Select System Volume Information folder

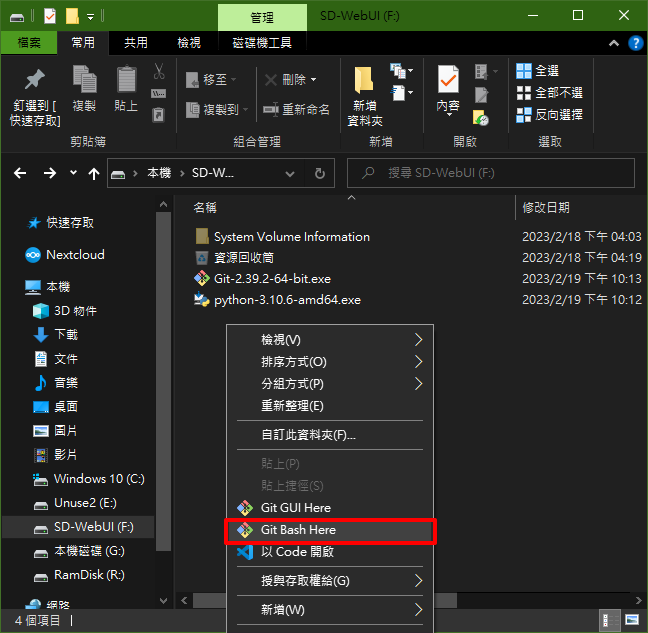282,237
